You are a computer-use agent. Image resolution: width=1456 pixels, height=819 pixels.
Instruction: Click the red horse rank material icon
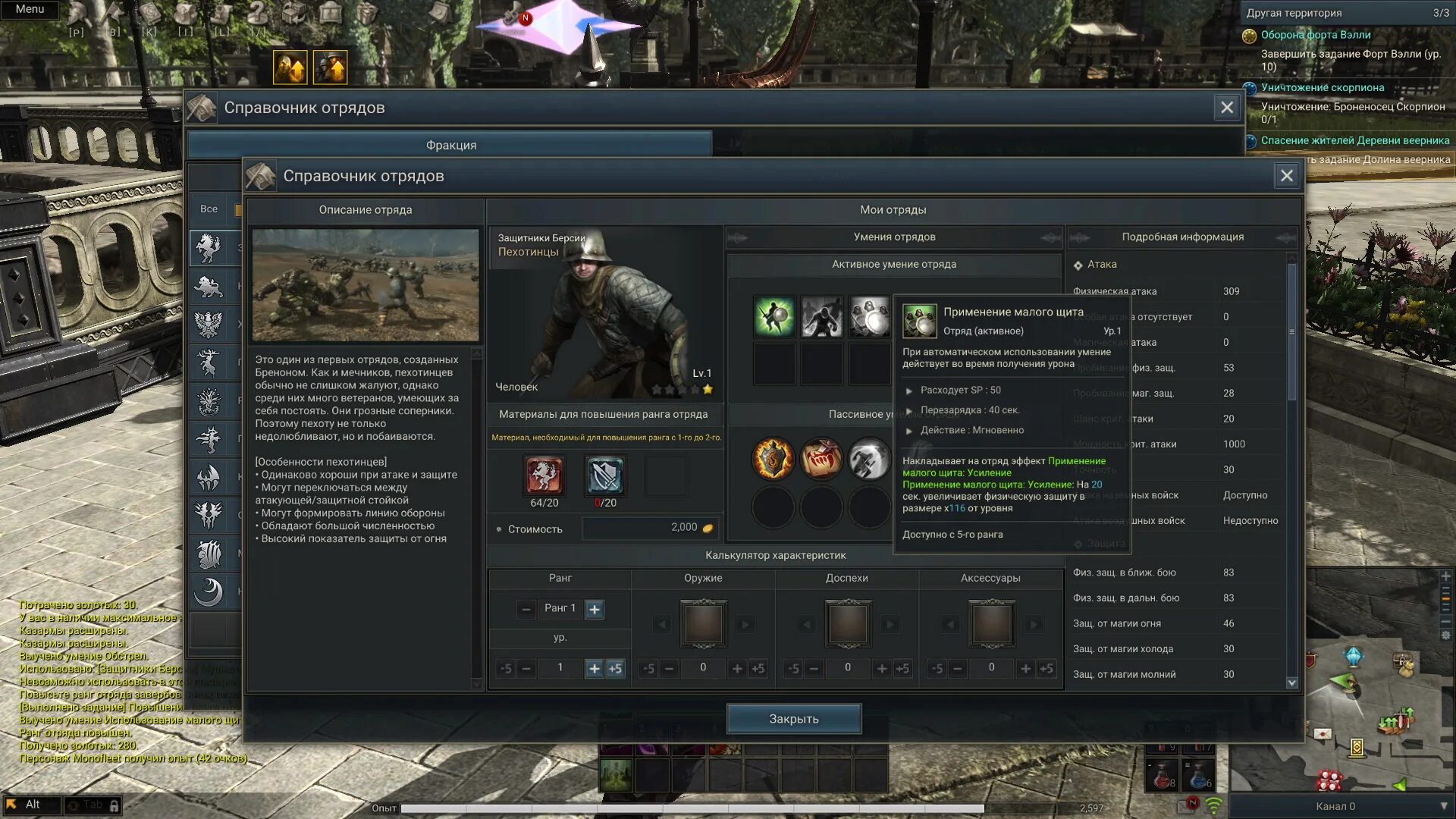coord(544,475)
